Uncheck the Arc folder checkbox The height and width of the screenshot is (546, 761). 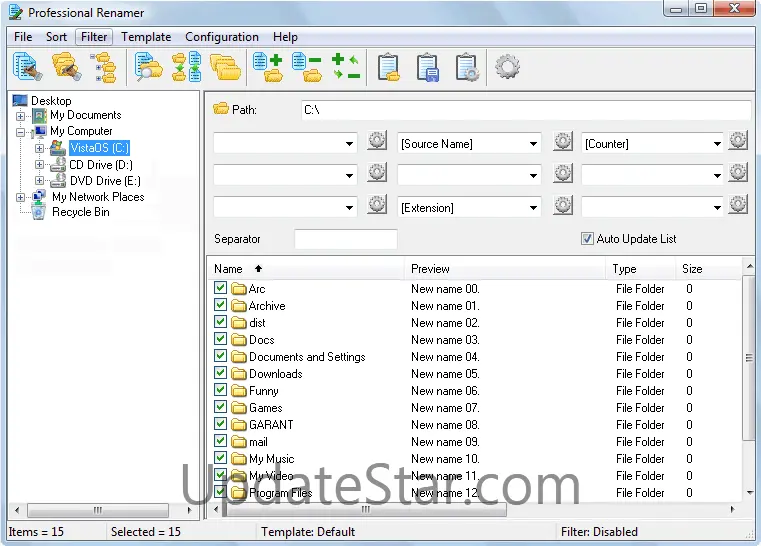click(x=220, y=288)
